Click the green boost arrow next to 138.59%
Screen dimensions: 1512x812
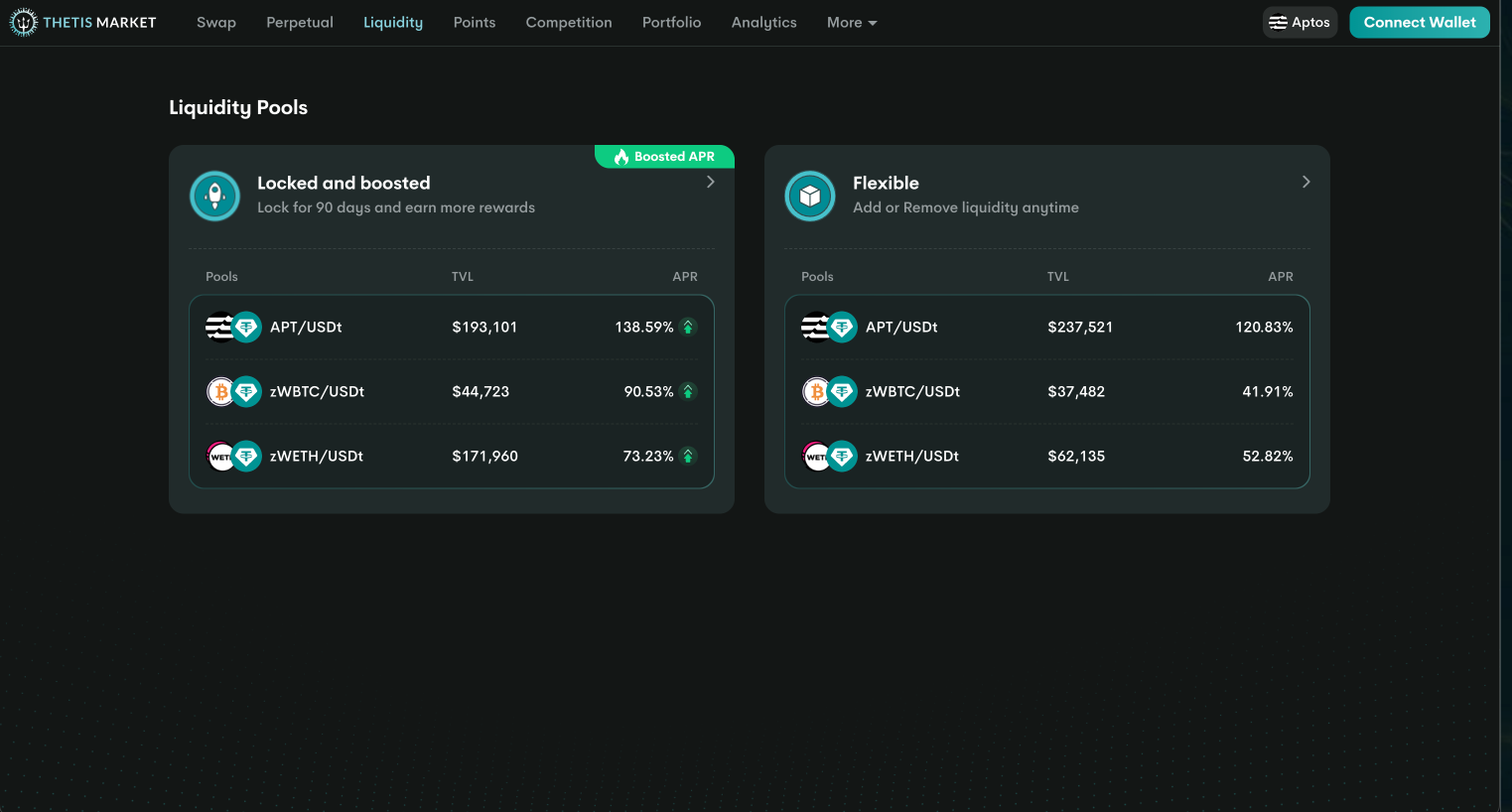pyautogui.click(x=688, y=327)
